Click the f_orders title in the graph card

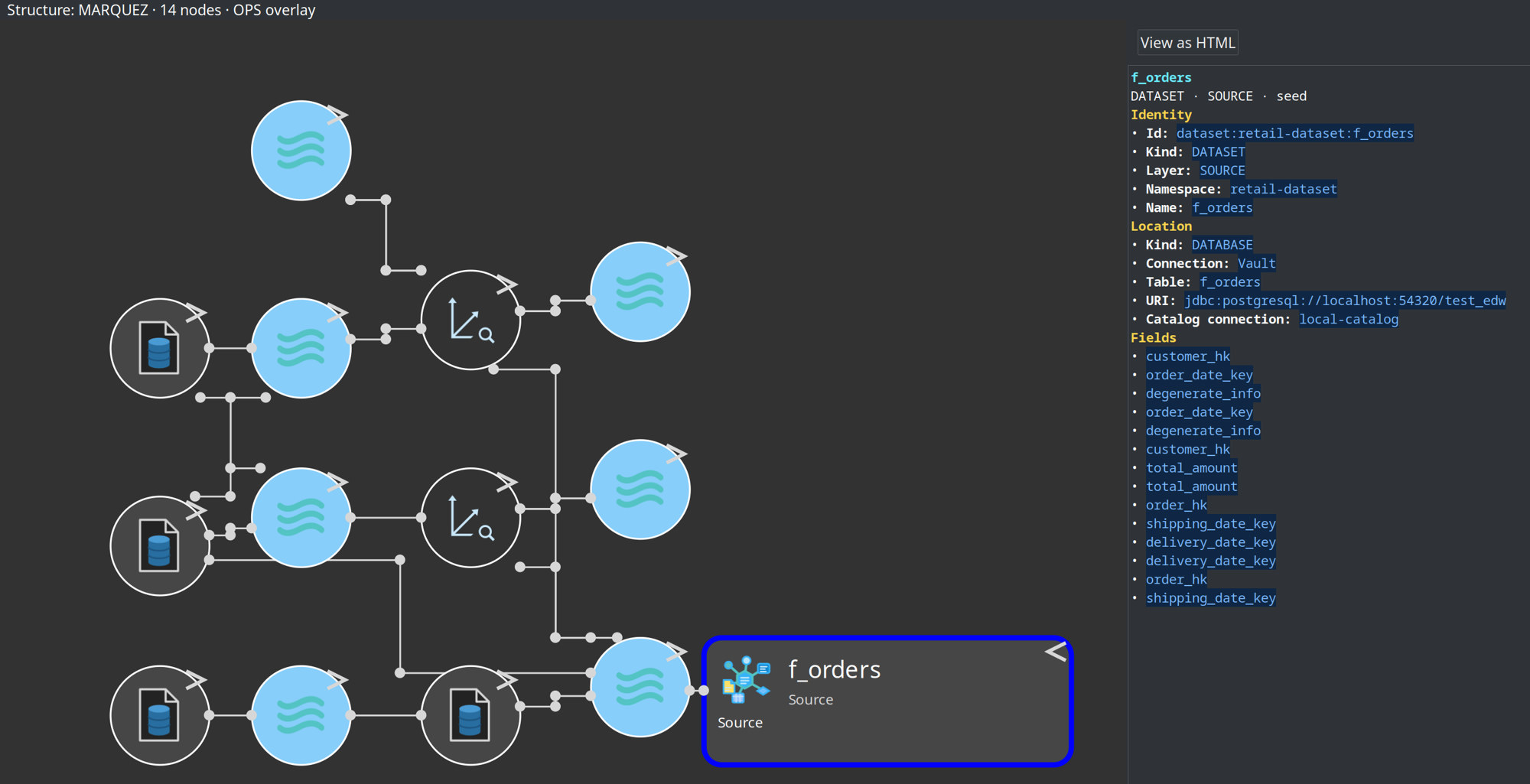[835, 670]
